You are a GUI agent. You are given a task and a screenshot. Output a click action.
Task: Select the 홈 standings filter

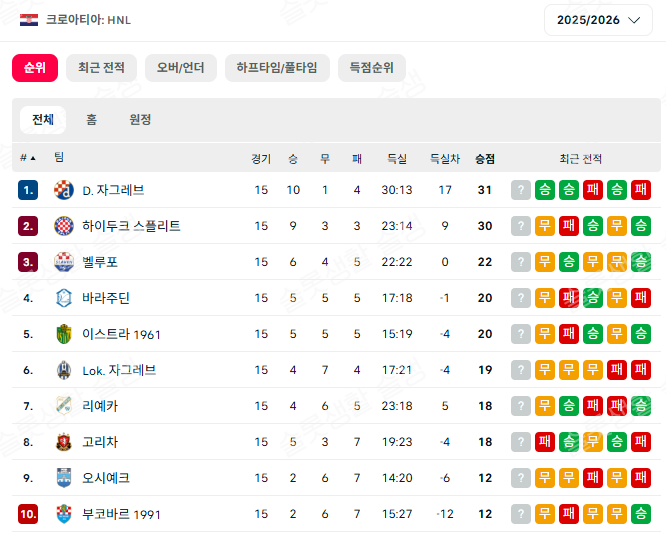91,120
